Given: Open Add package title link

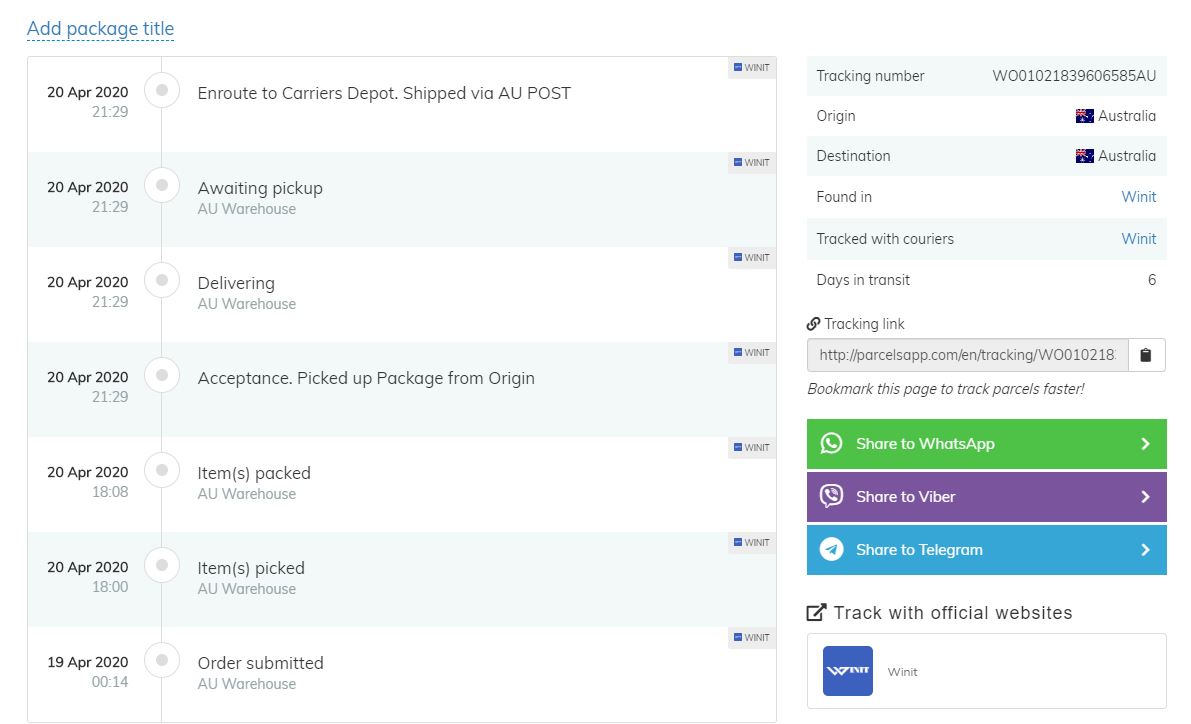Looking at the screenshot, I should coord(100,29).
